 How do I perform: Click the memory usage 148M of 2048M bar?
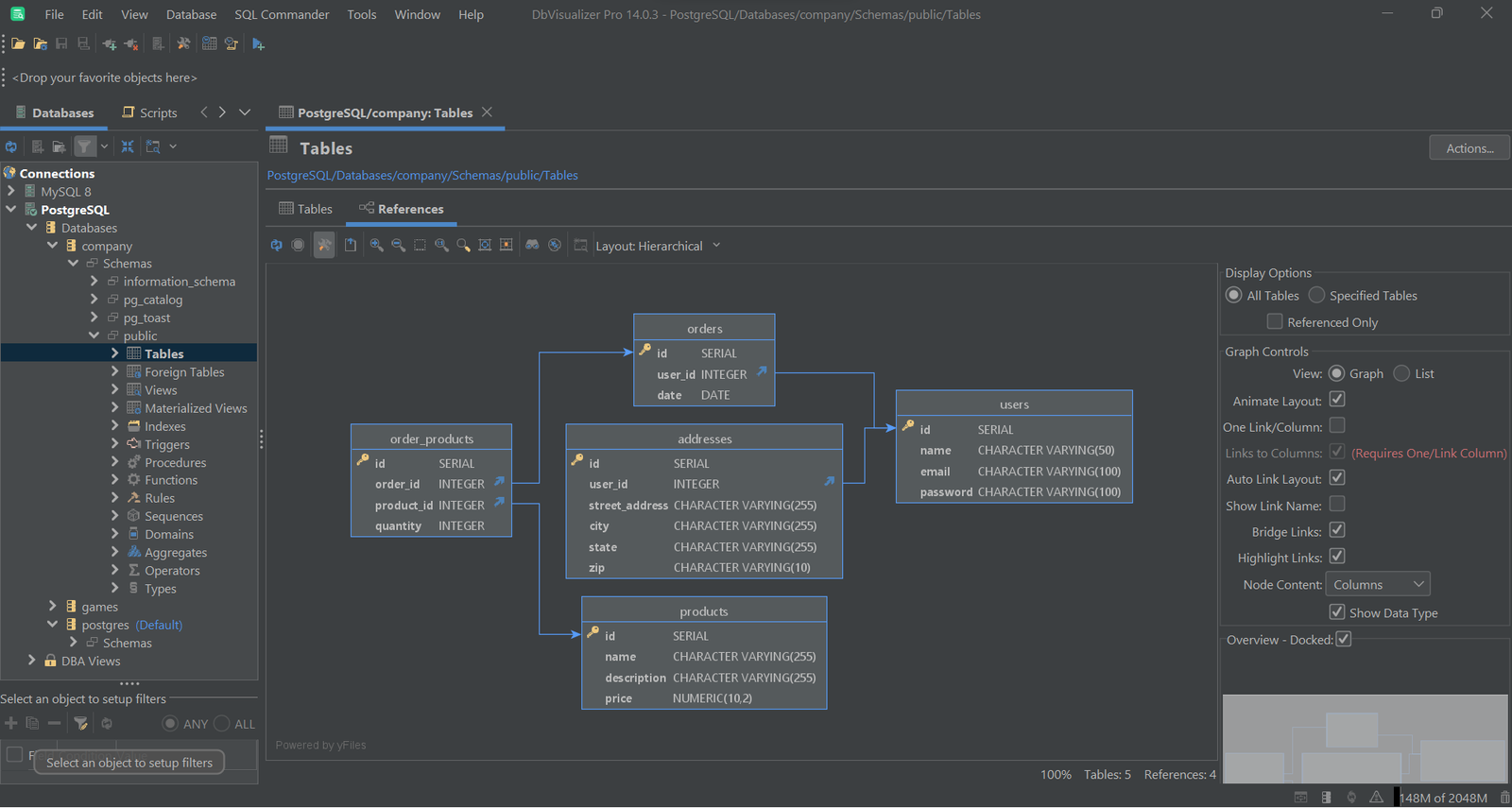pyautogui.click(x=1443, y=797)
